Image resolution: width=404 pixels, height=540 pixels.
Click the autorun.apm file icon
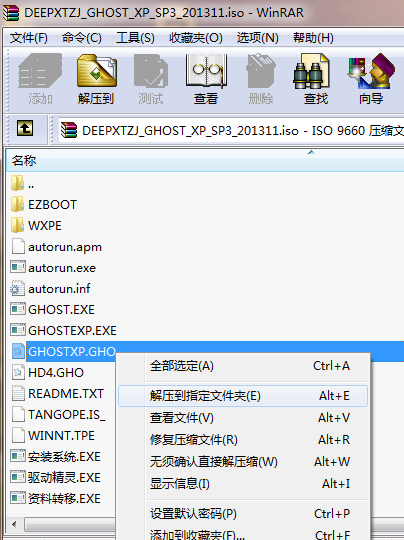(18, 246)
